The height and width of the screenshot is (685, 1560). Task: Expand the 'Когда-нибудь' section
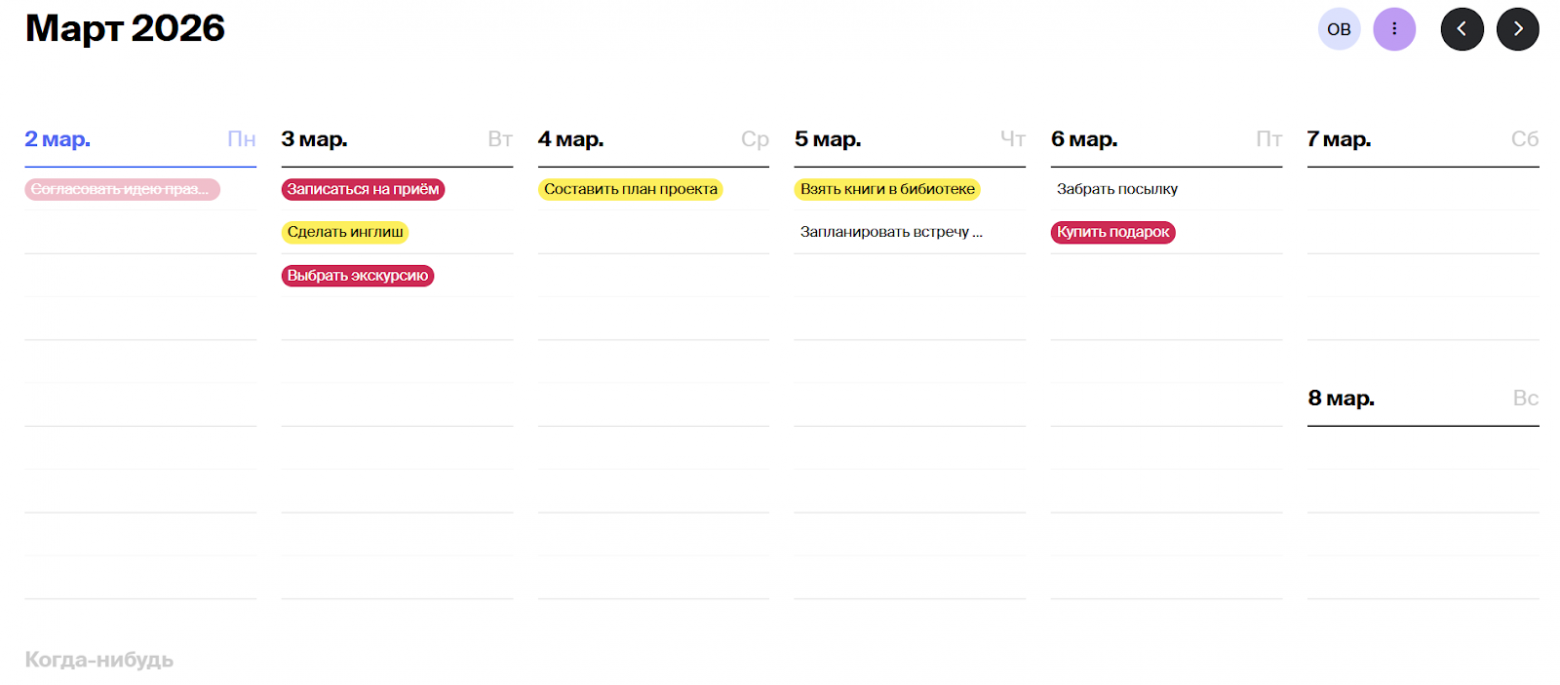click(x=99, y=660)
